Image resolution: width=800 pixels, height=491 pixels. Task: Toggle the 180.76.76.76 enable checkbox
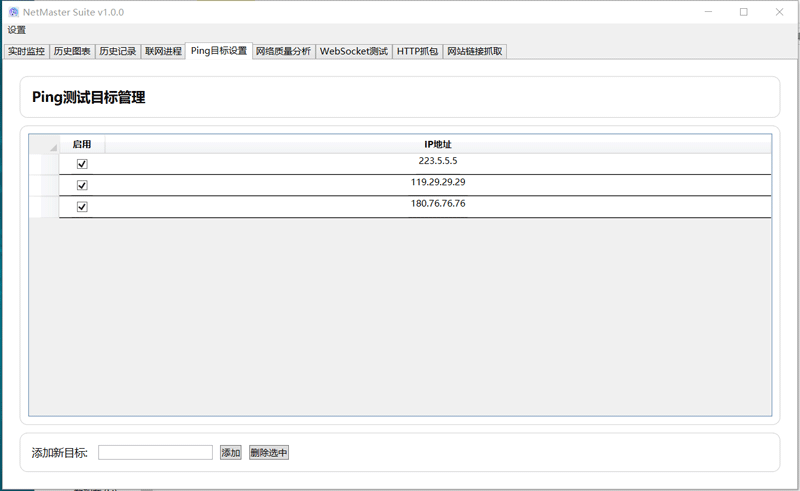[82, 207]
